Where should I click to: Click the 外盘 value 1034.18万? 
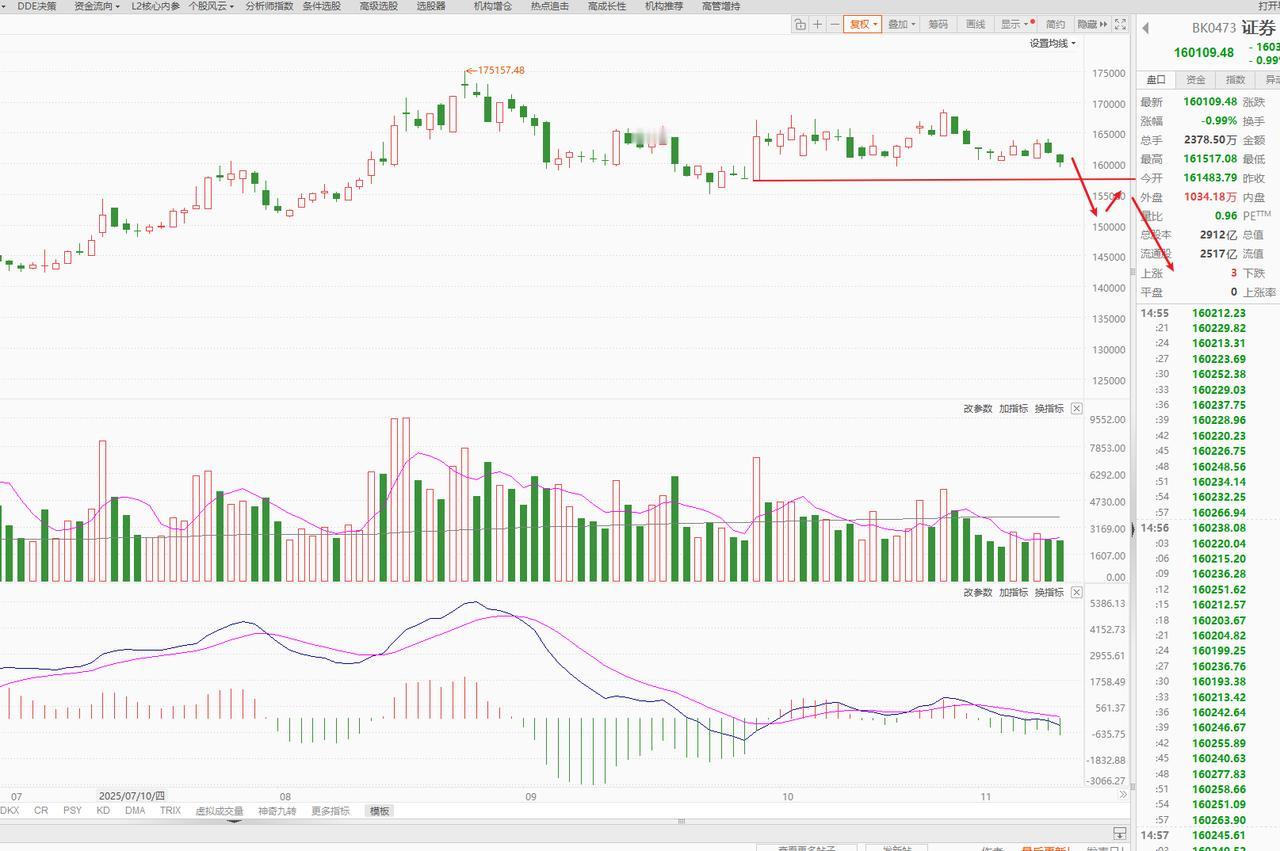point(1210,197)
